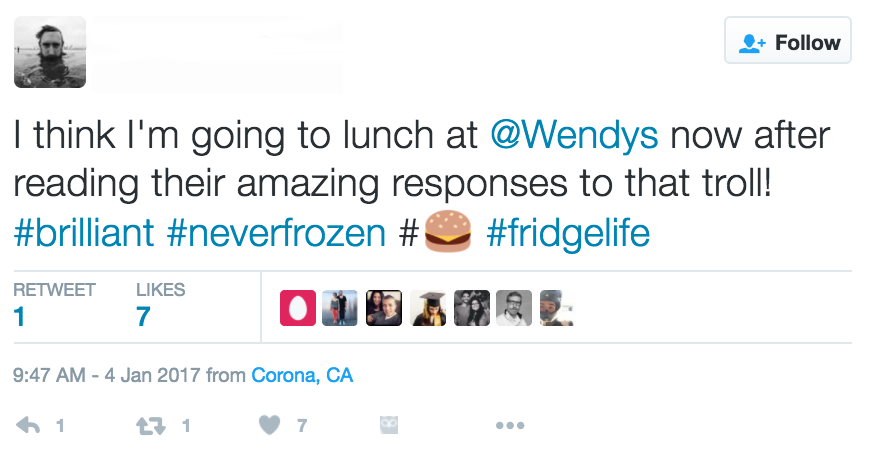
Task: Click the second liker avatar showing two people
Action: pos(339,309)
